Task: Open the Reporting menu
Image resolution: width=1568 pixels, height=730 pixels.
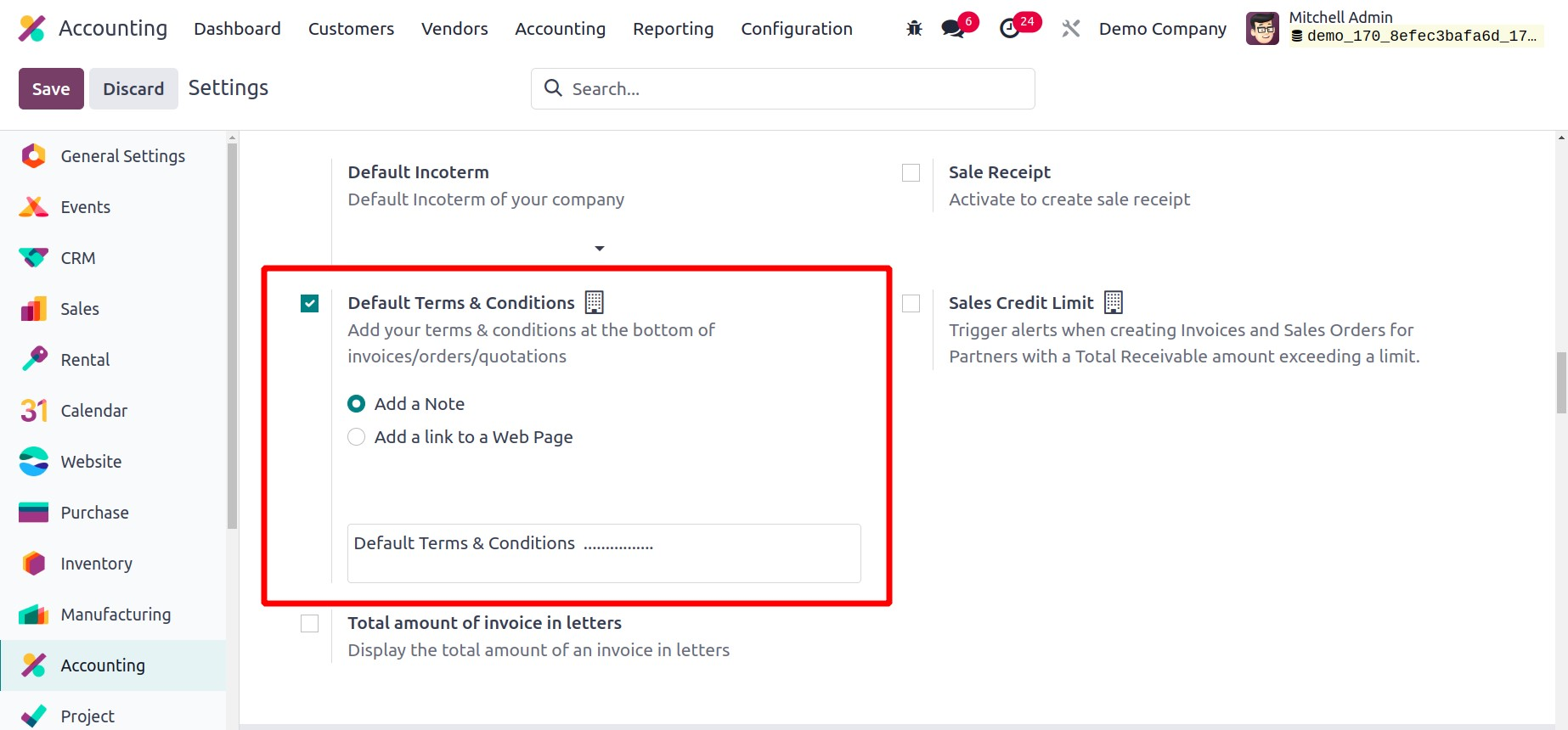Action: pos(673,29)
